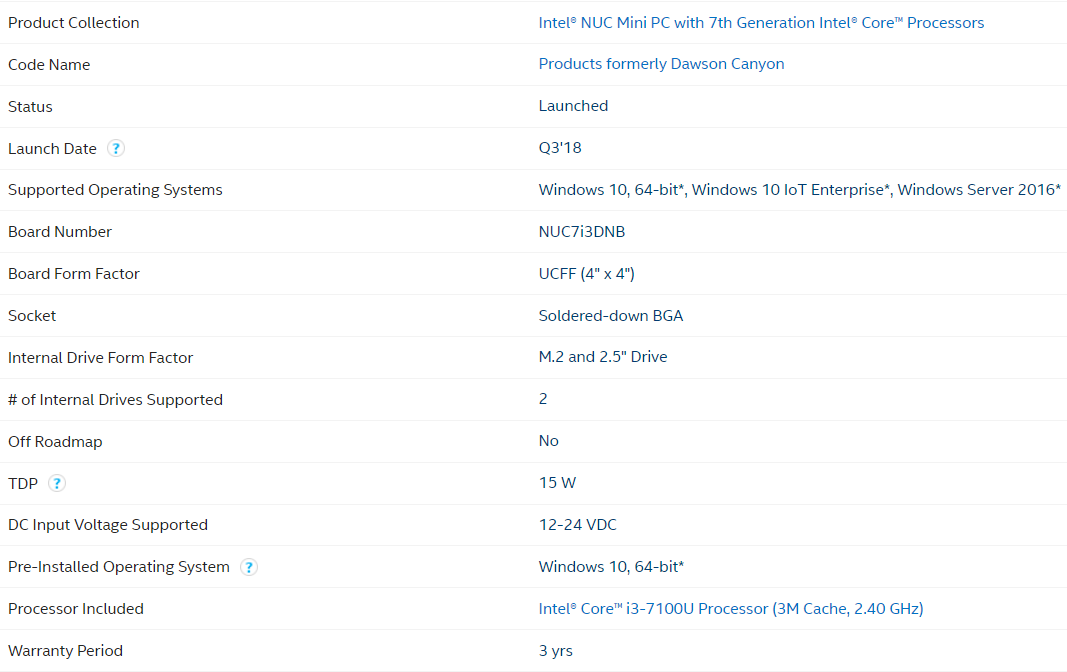Click the question mark icon beside TDP
1067x672 pixels.
(x=57, y=484)
